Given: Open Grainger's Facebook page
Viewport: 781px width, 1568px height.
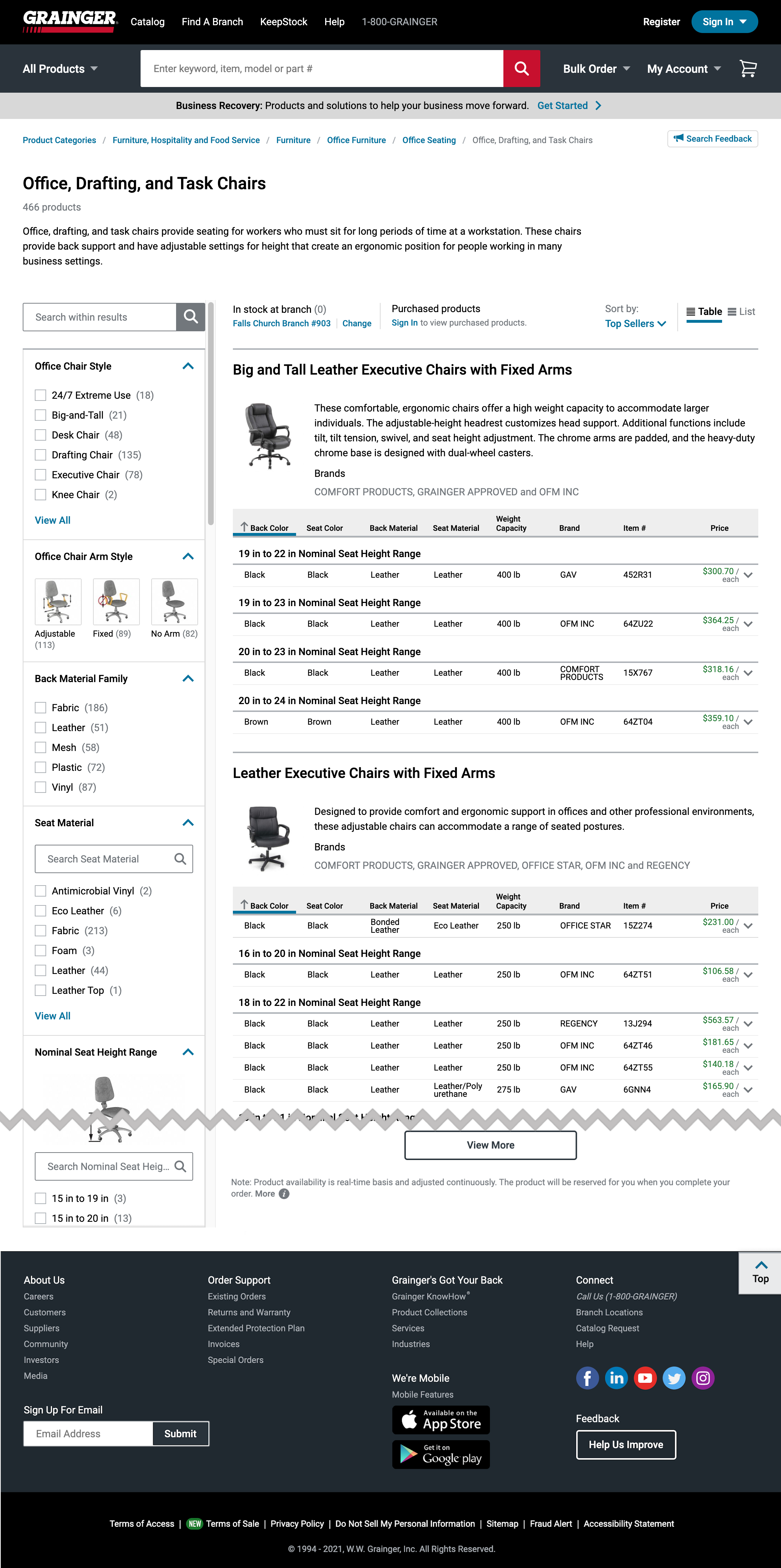Looking at the screenshot, I should click(x=587, y=1377).
